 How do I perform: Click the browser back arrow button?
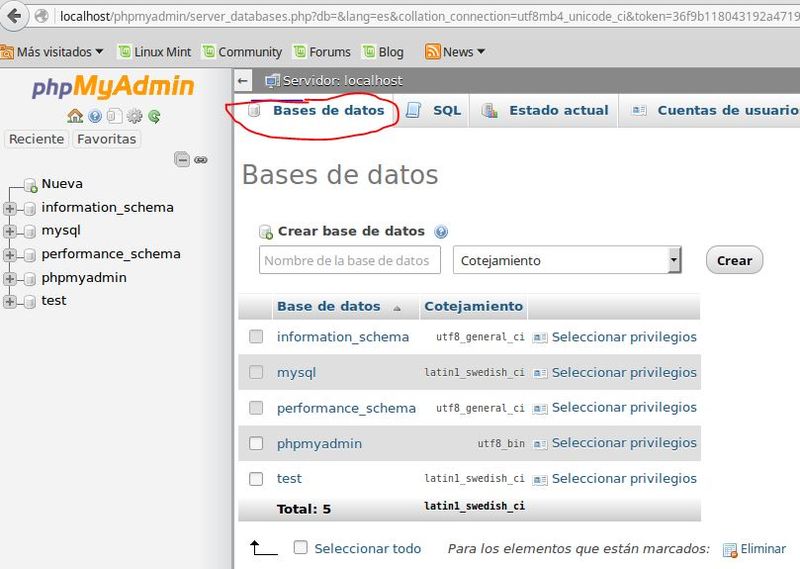point(14,16)
